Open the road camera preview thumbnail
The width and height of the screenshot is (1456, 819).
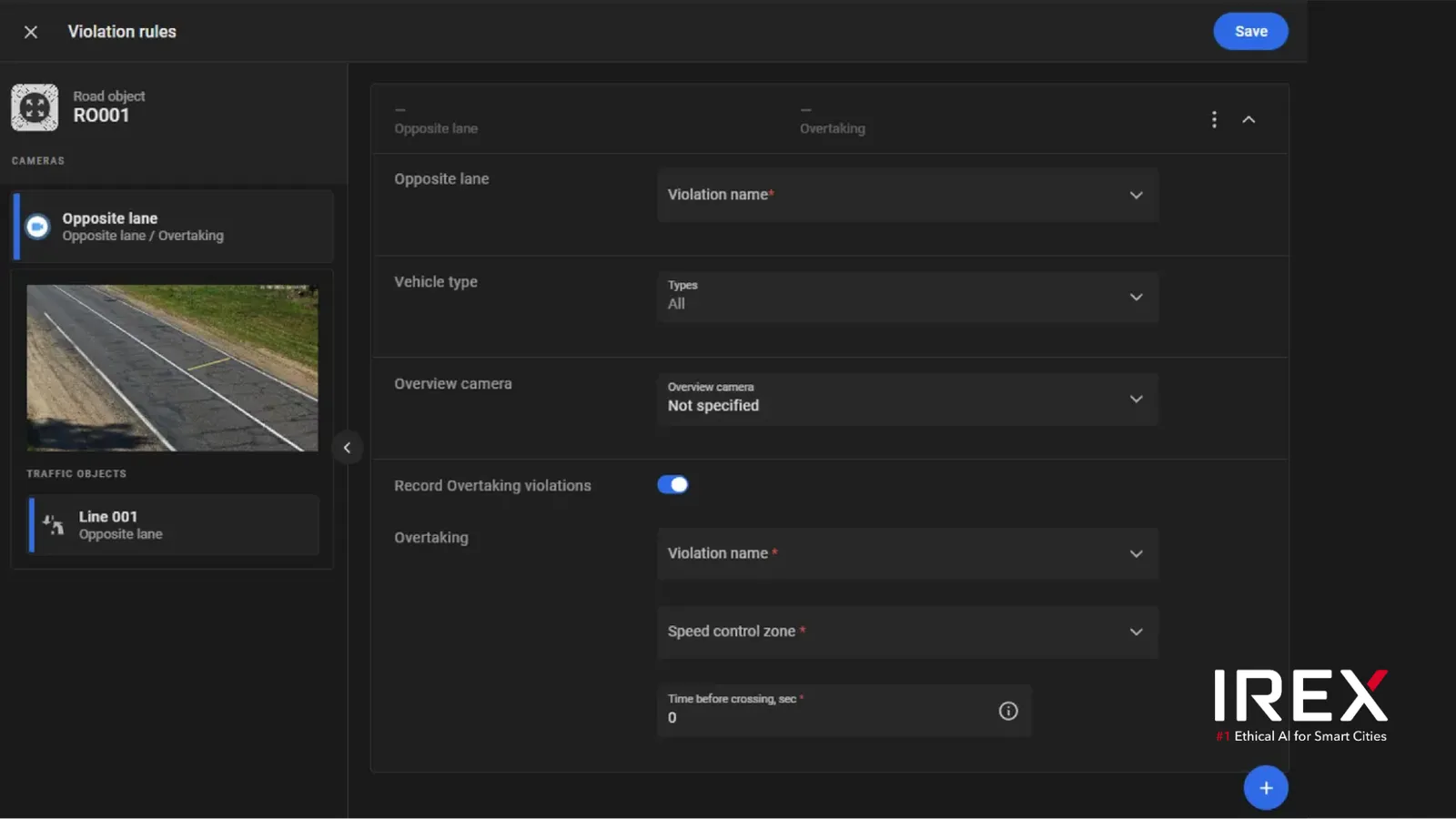tap(172, 368)
